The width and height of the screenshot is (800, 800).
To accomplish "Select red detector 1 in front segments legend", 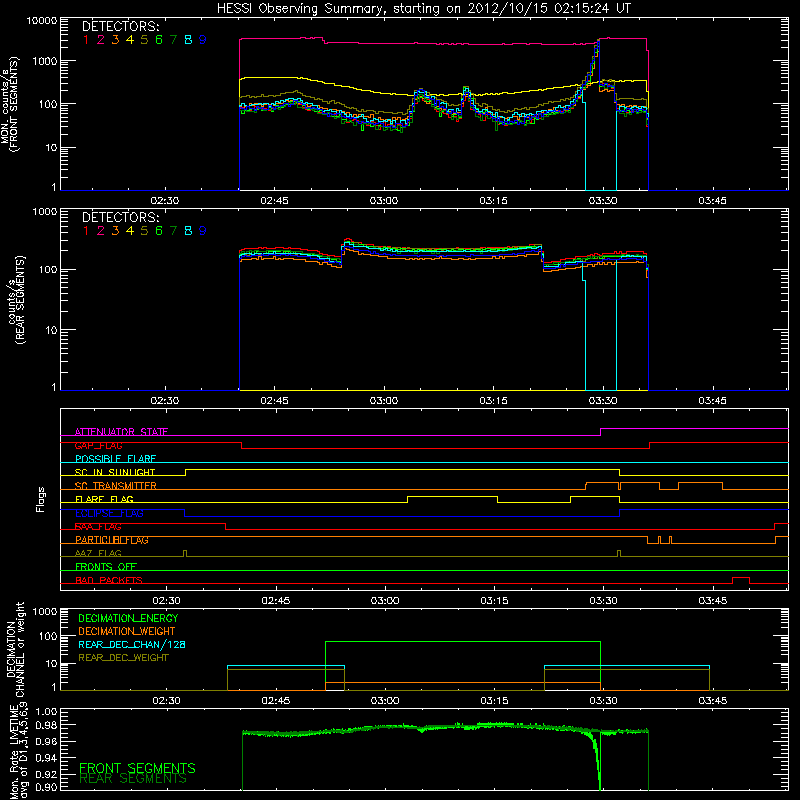I will 86,40.
